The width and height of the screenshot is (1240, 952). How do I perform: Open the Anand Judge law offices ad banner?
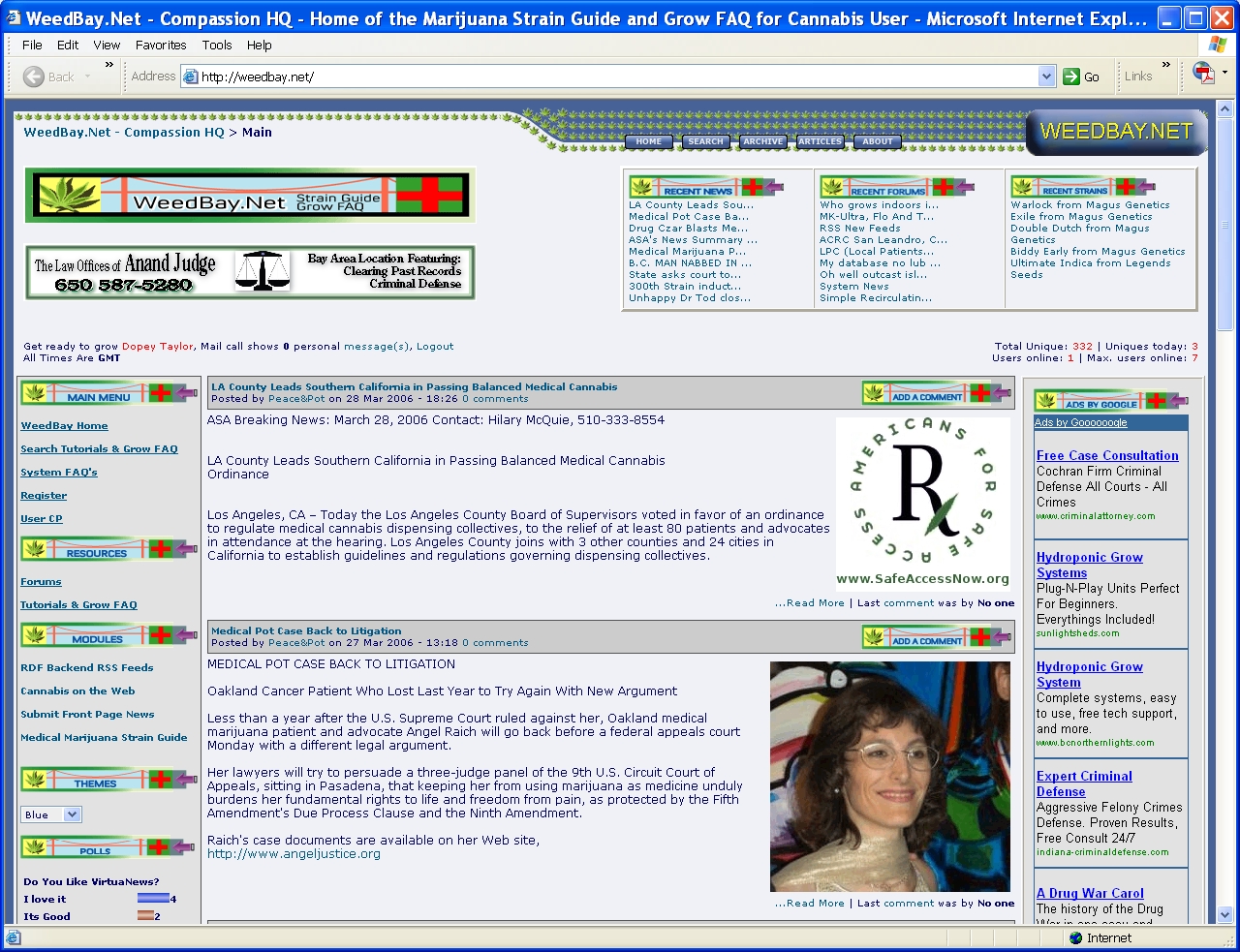(x=250, y=272)
